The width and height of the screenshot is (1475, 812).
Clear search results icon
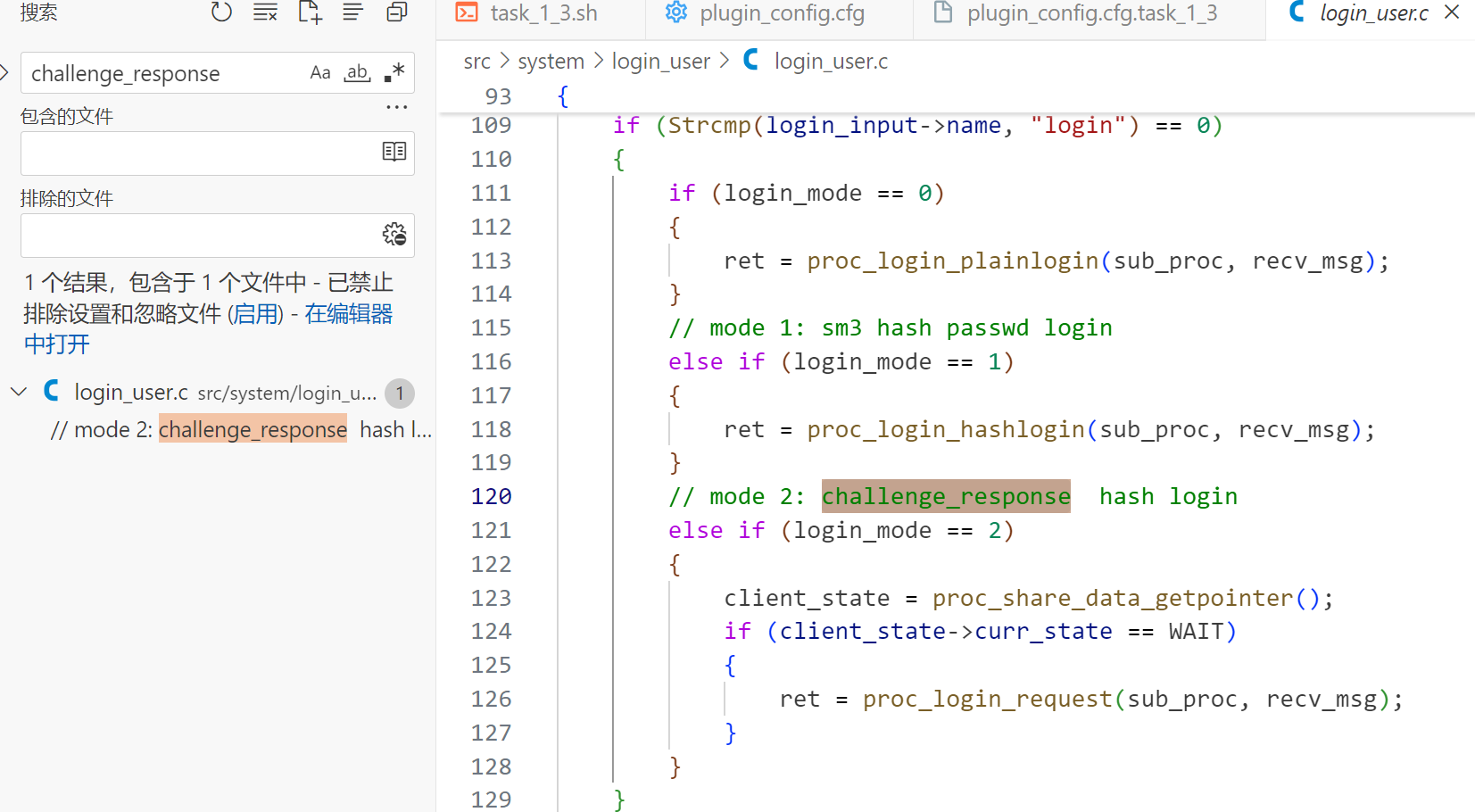(265, 12)
